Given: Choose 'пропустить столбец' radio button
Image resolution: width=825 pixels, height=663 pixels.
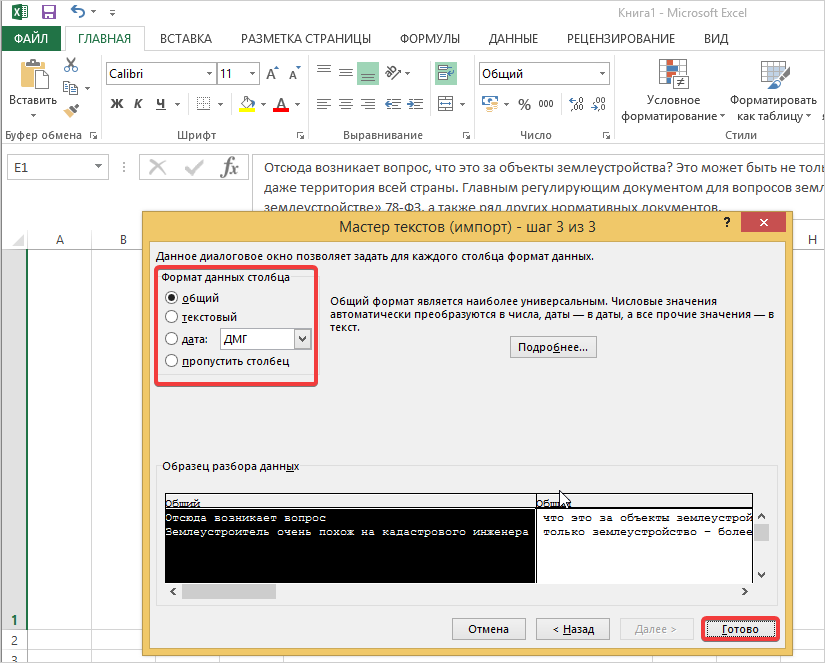Looking at the screenshot, I should coord(172,360).
